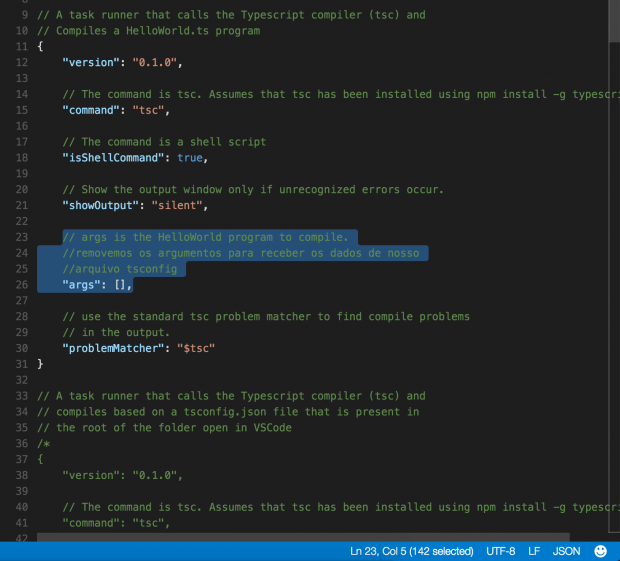Click "command": "tsc" on line 41
The height and width of the screenshot is (561, 620).
116,523
